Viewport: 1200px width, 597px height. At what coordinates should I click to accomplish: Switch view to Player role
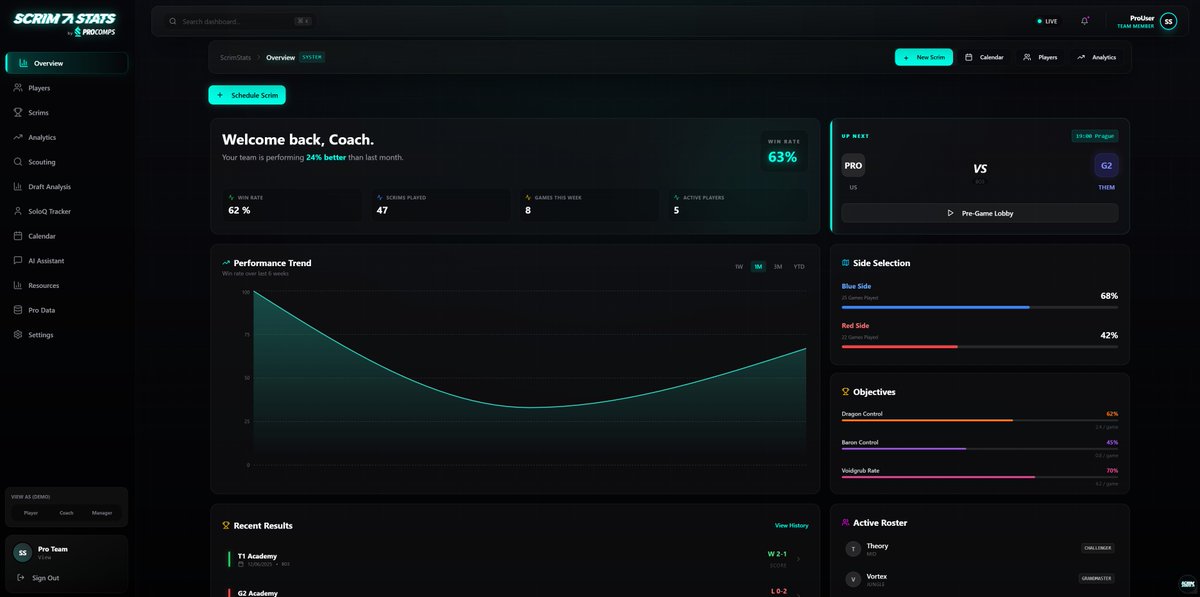(31, 512)
